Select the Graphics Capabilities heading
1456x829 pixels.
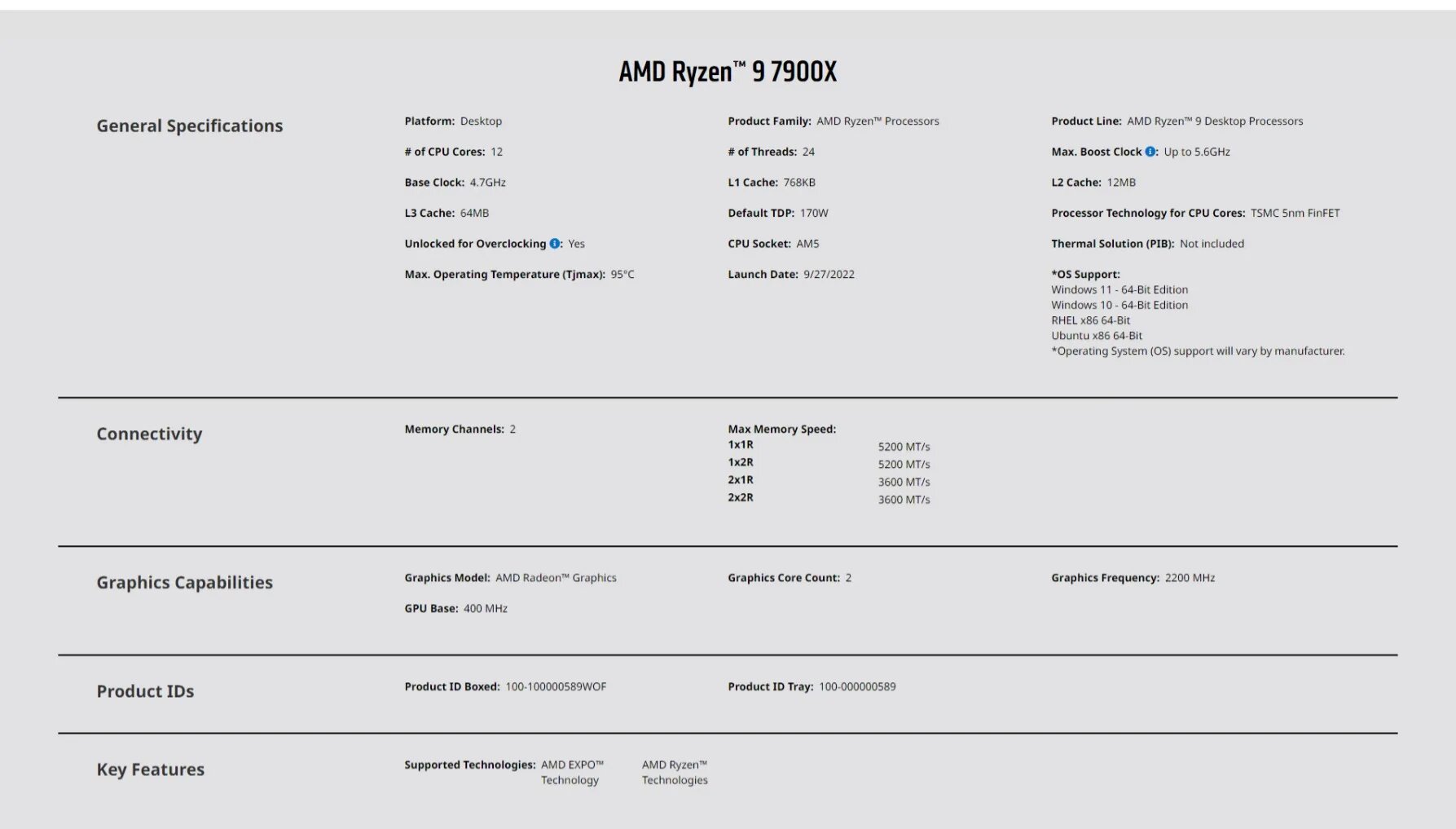coord(185,582)
